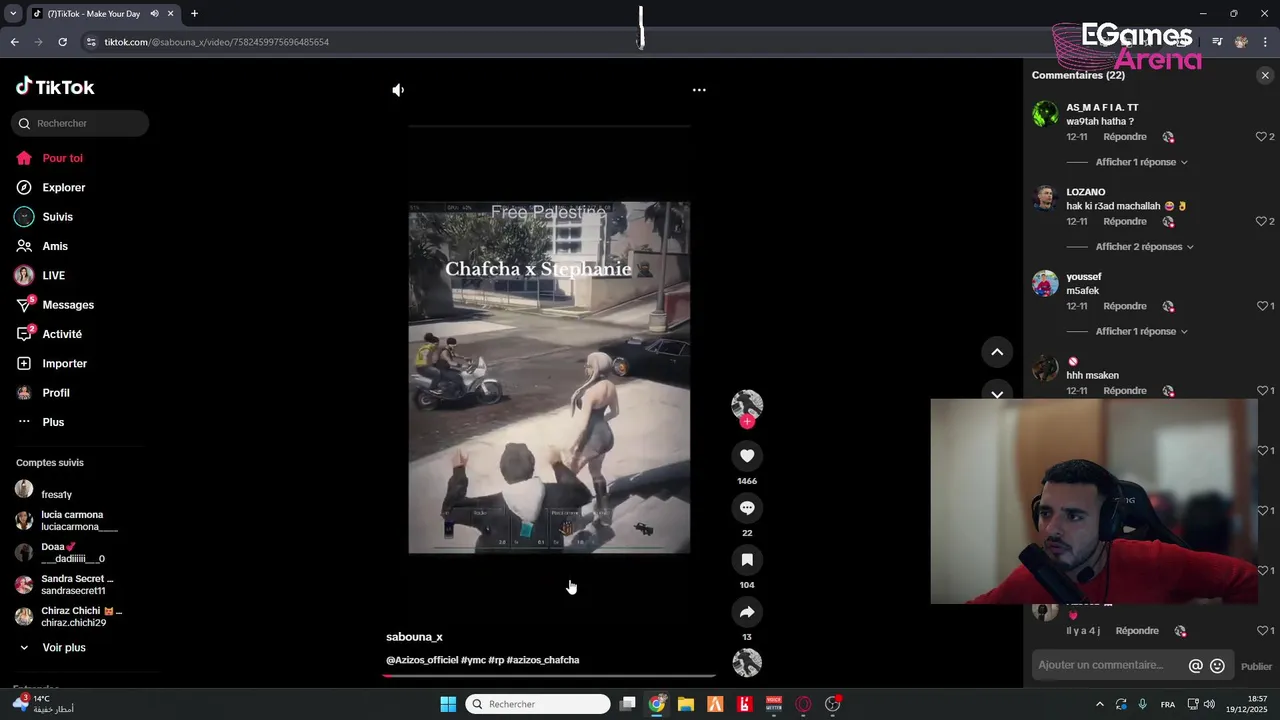Open the Pour toi feed
1280x720 pixels.
point(62,158)
